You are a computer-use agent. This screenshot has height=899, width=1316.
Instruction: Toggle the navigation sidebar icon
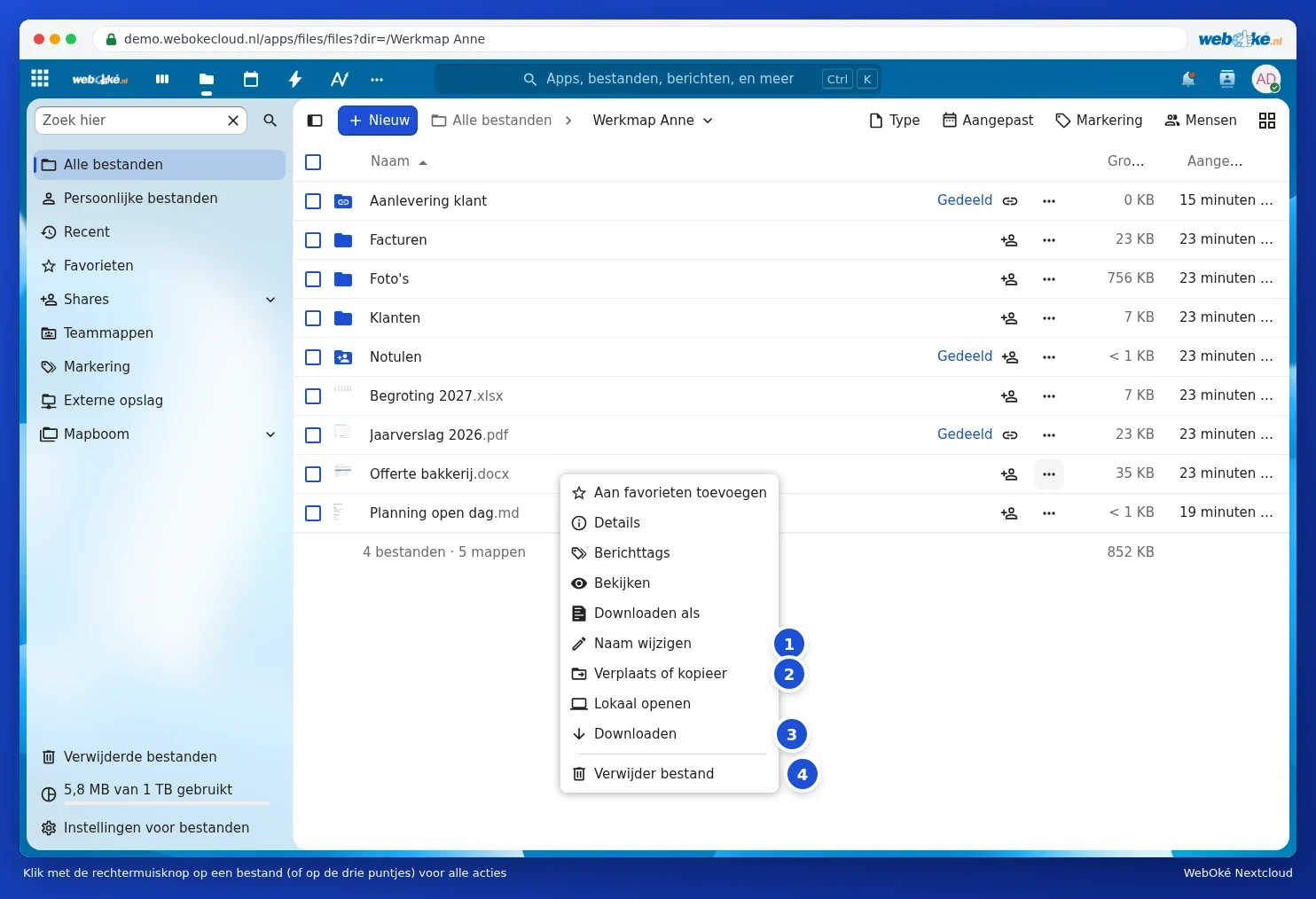click(315, 121)
